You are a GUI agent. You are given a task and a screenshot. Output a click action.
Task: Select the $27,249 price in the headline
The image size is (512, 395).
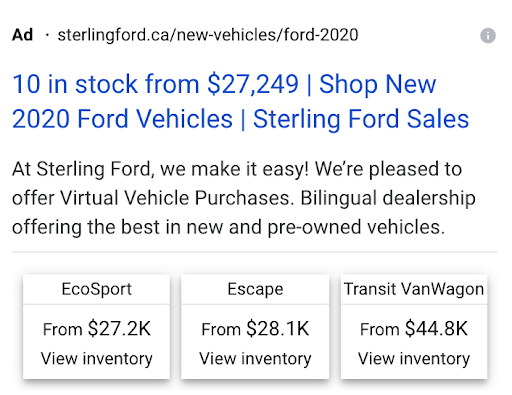[x=253, y=84]
